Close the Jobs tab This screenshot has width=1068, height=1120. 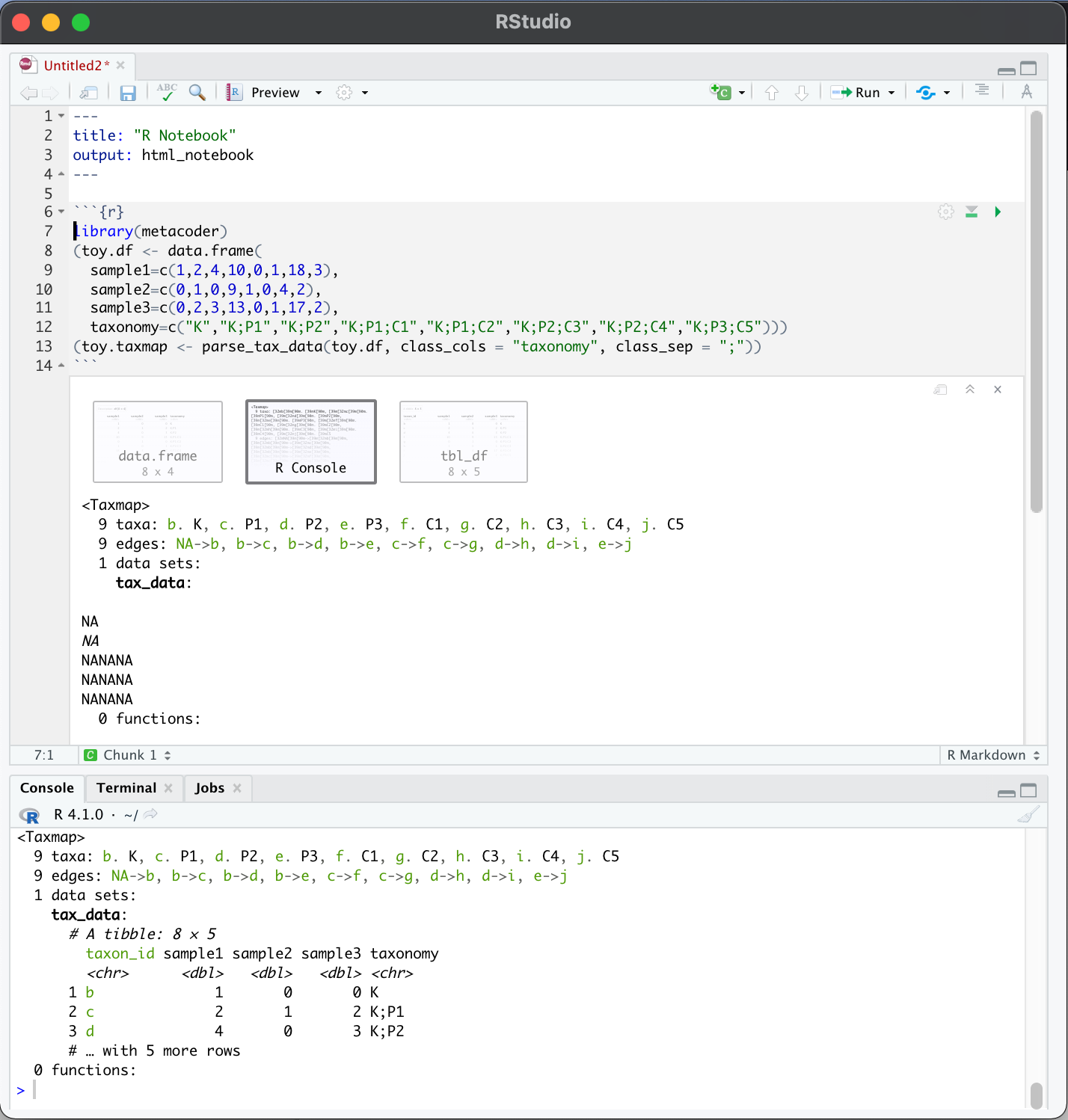237,788
